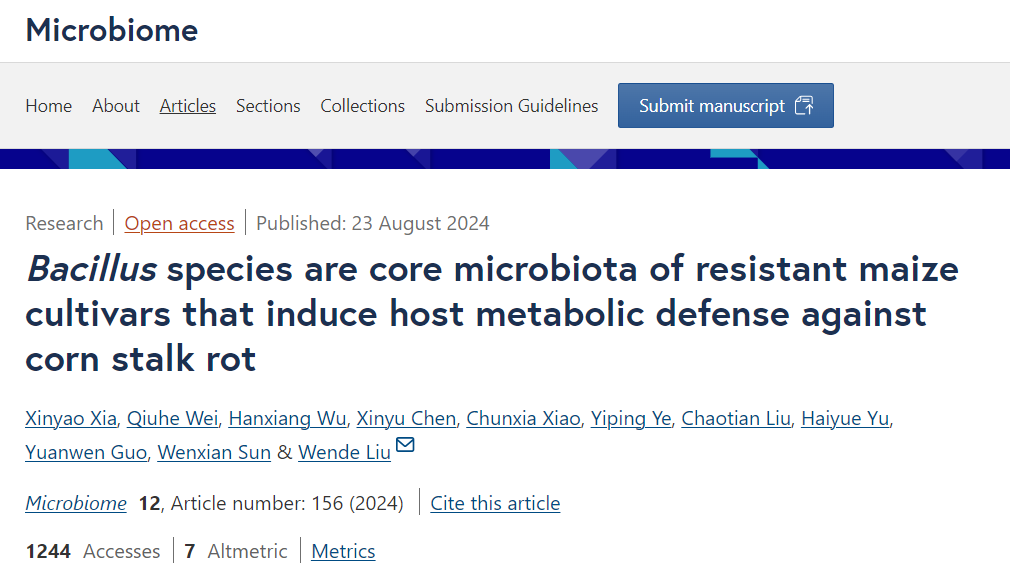This screenshot has height=579, width=1010.
Task: Click the Wenxian Sun author link
Action: [x=214, y=452]
